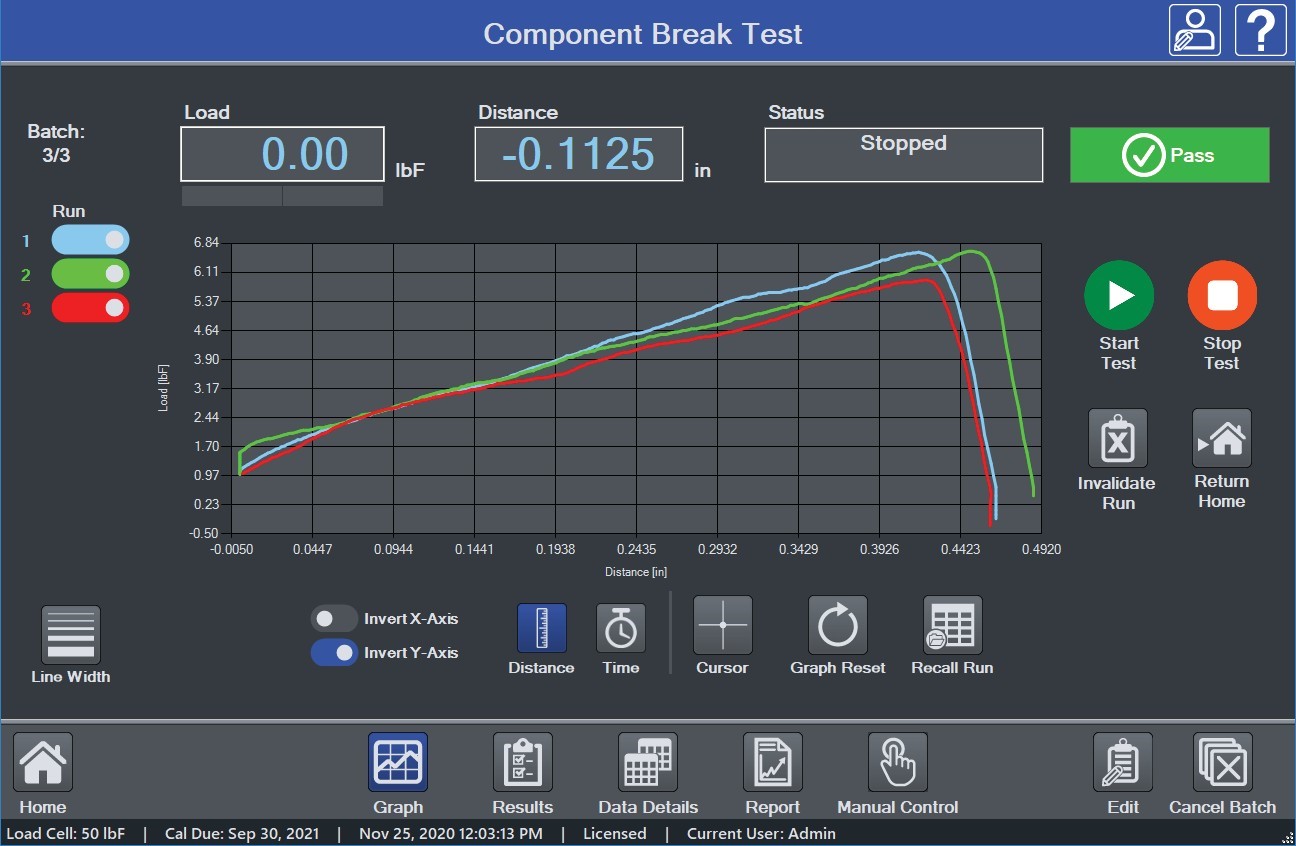The width and height of the screenshot is (1296, 846).
Task: Invalidate the current run
Action: click(1117, 438)
